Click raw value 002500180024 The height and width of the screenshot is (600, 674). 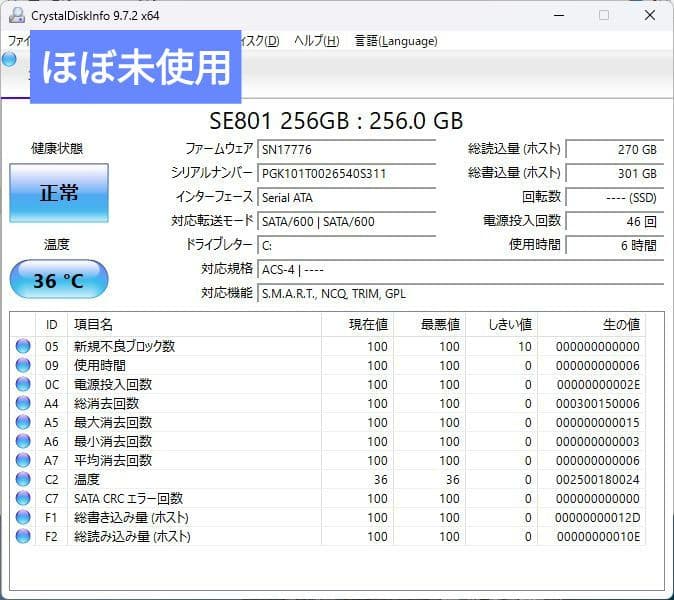[597, 479]
